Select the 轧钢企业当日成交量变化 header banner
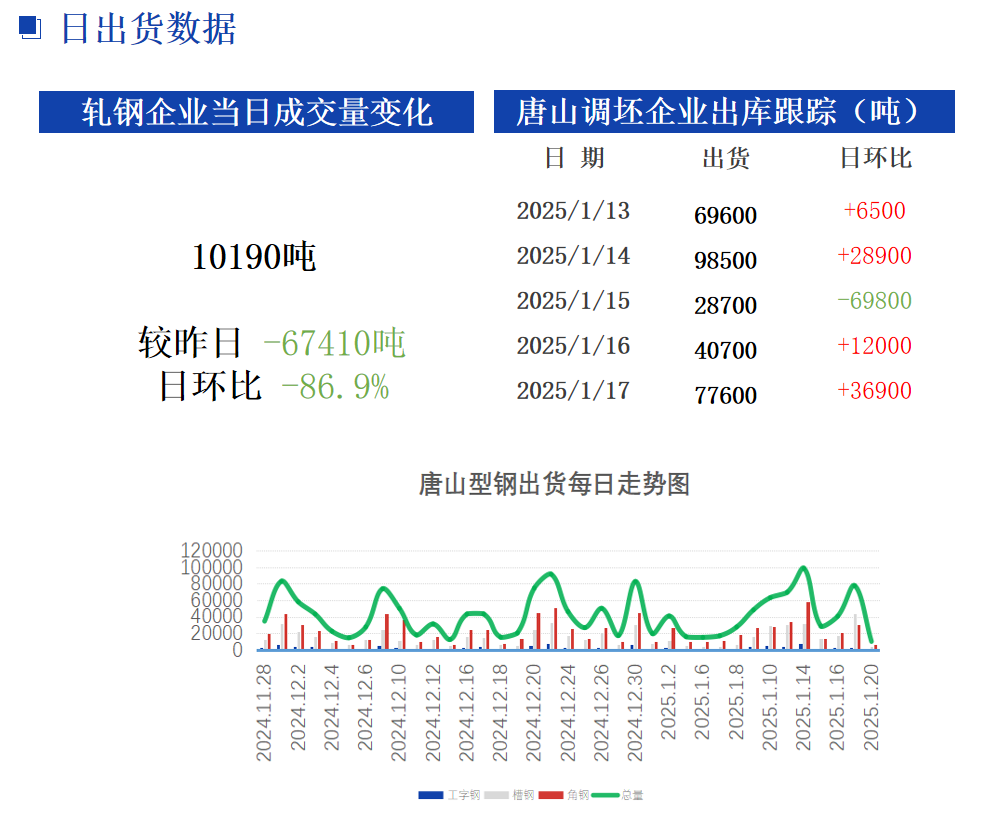 [x=256, y=112]
